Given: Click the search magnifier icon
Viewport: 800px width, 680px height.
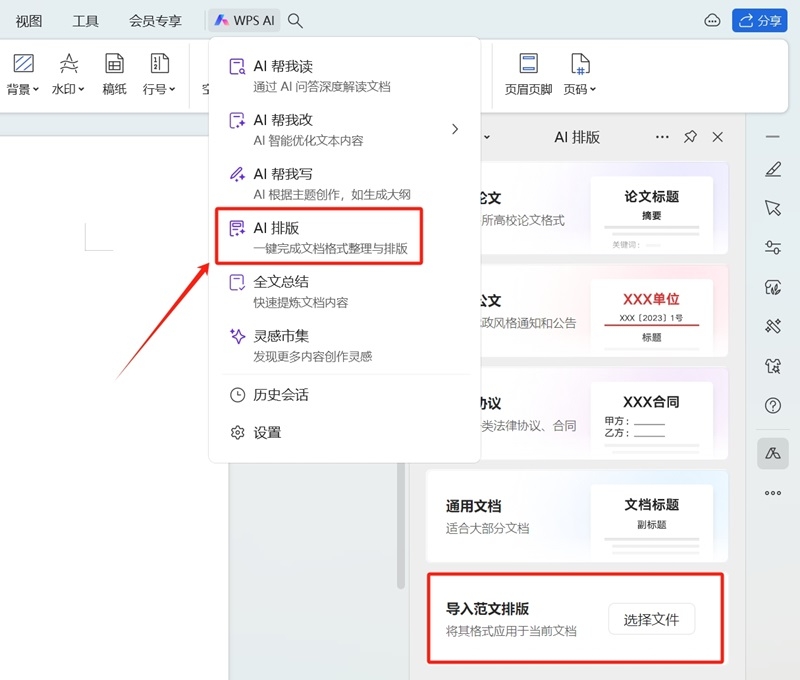Looking at the screenshot, I should tap(295, 20).
